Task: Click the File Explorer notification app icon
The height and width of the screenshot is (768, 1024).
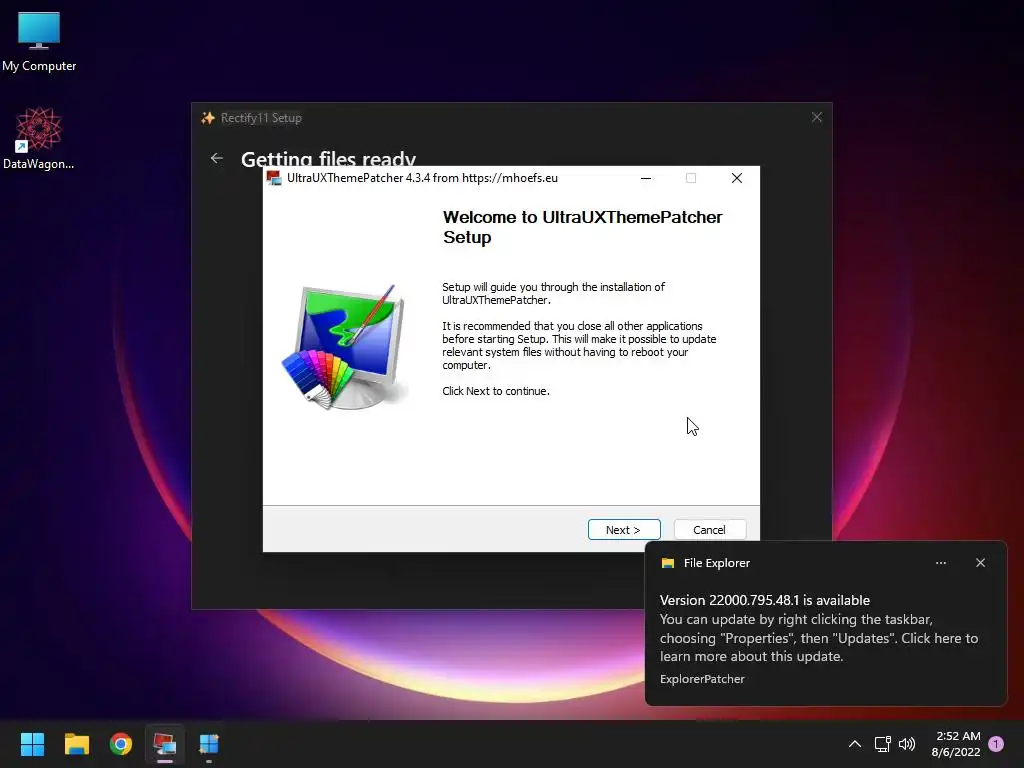Action: tap(667, 563)
